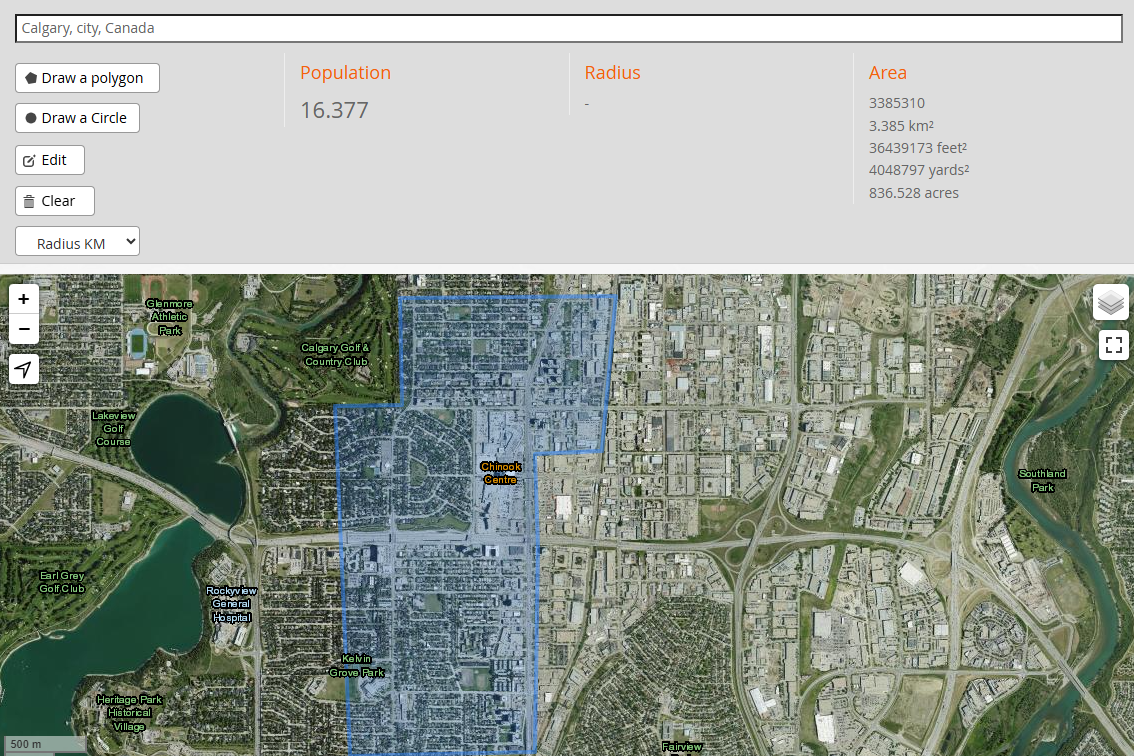Click the Rockyview General Hospital label
This screenshot has height=756, width=1134.
click(231, 604)
